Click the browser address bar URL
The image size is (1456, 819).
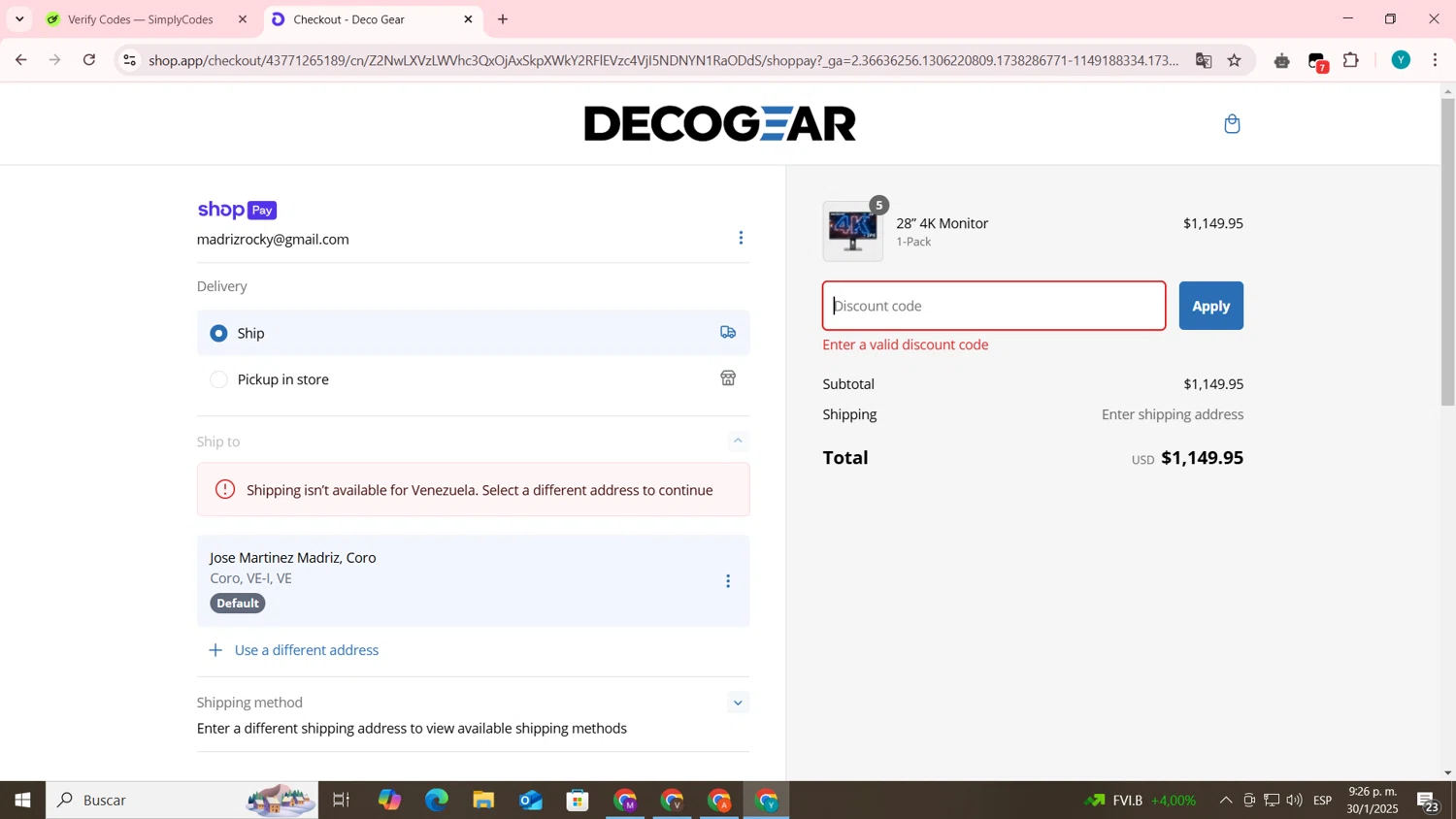coord(664,60)
